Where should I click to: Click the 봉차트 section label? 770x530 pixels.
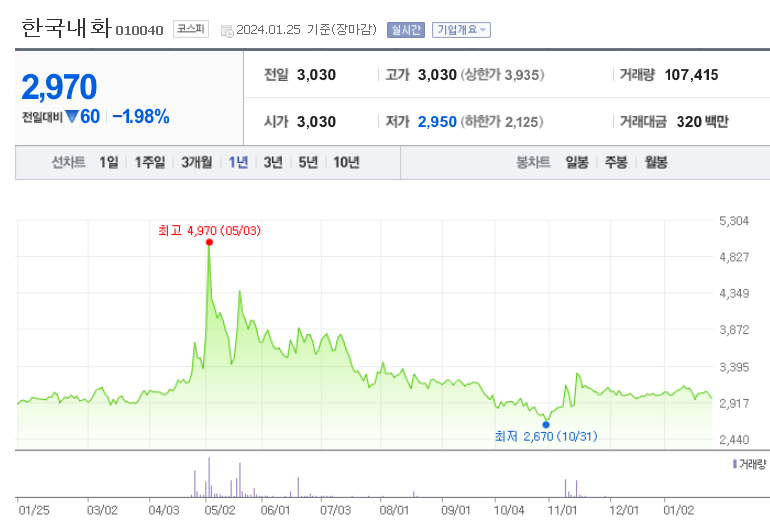[533, 162]
